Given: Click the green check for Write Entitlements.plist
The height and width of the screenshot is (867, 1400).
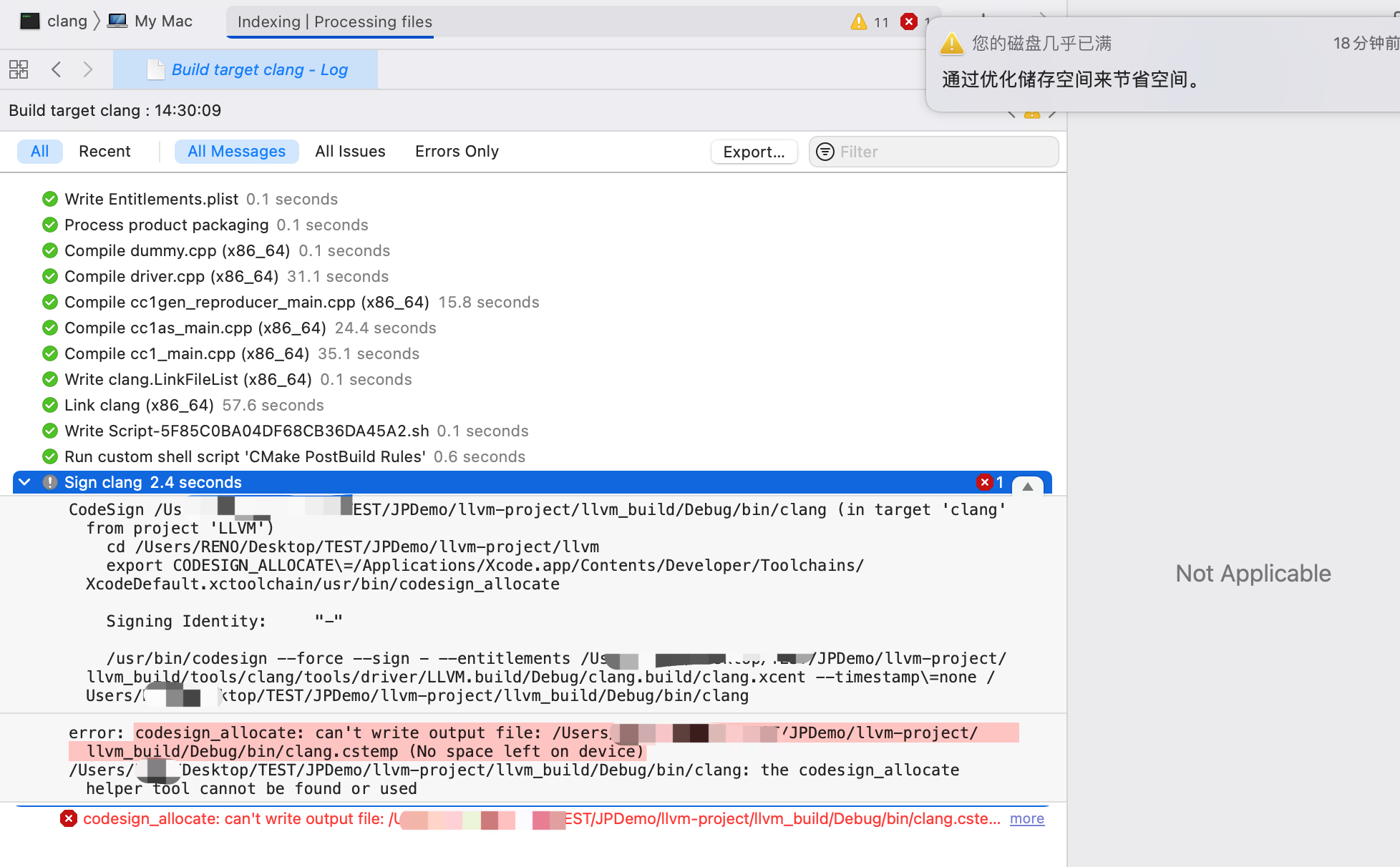Looking at the screenshot, I should tap(50, 199).
